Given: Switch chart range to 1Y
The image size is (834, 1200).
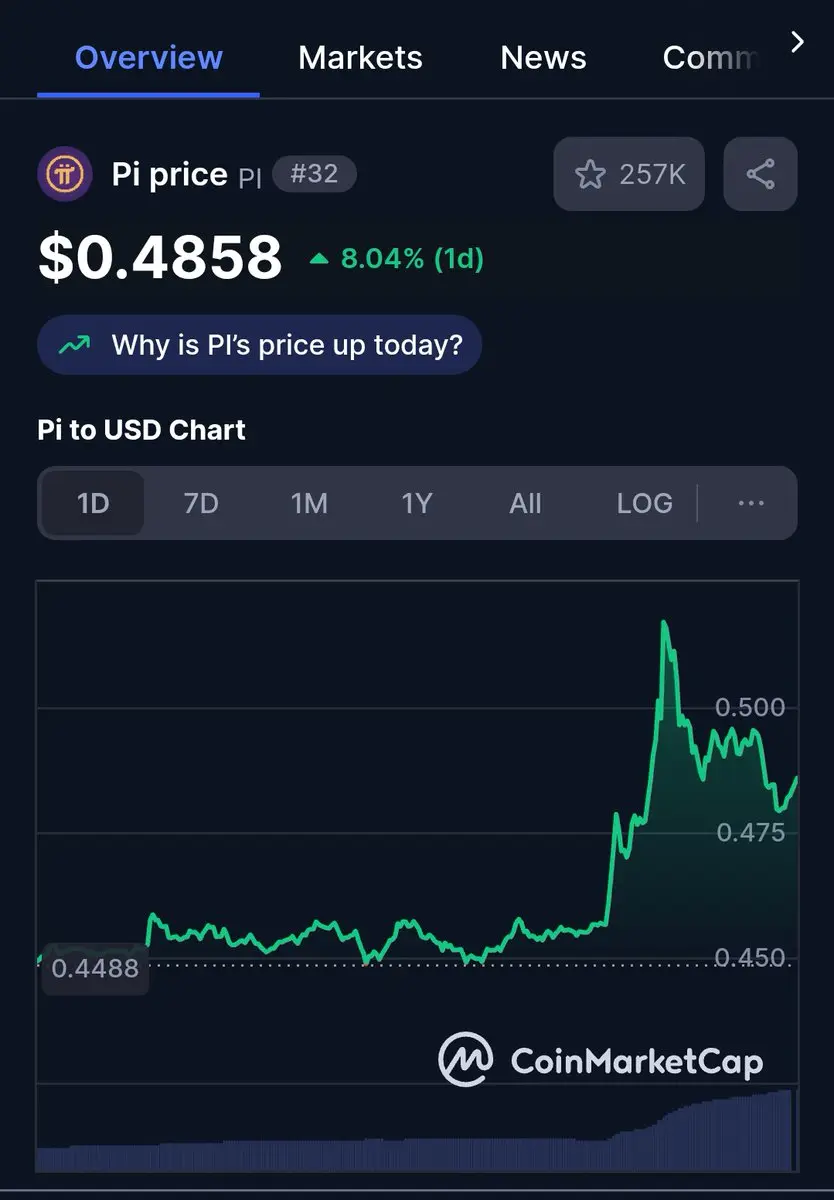Looking at the screenshot, I should click(x=417, y=503).
